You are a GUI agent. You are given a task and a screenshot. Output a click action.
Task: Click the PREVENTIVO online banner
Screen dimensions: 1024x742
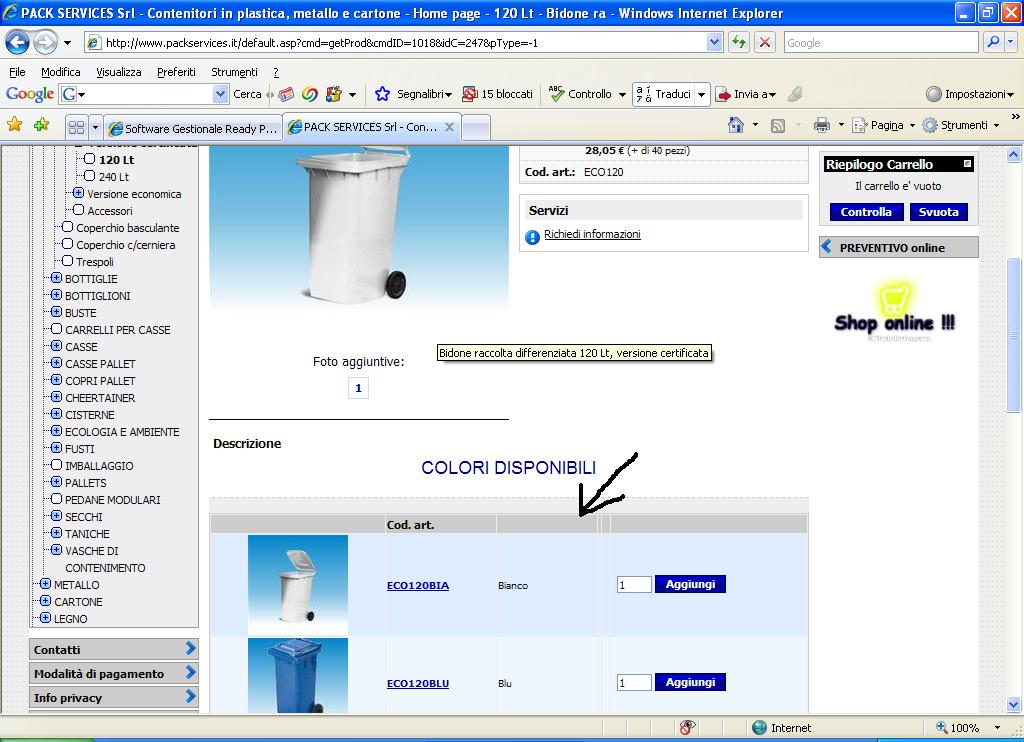899,248
